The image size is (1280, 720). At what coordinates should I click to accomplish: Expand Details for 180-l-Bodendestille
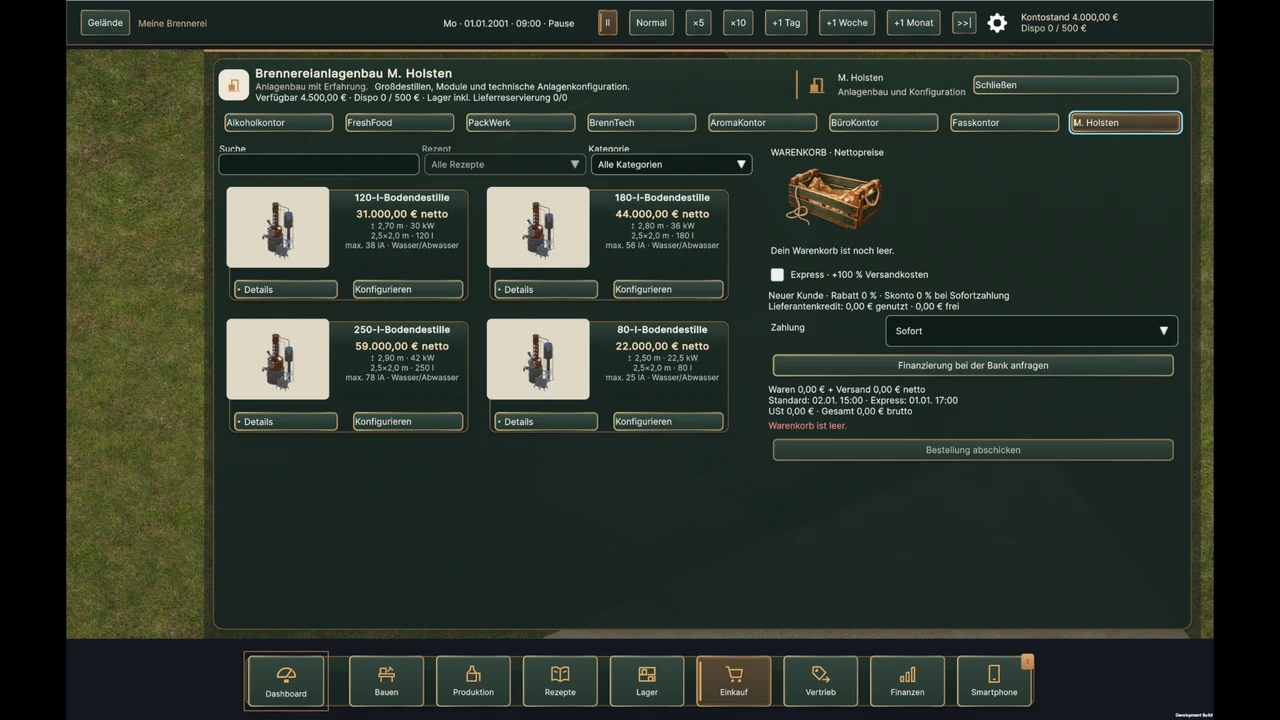coord(546,289)
